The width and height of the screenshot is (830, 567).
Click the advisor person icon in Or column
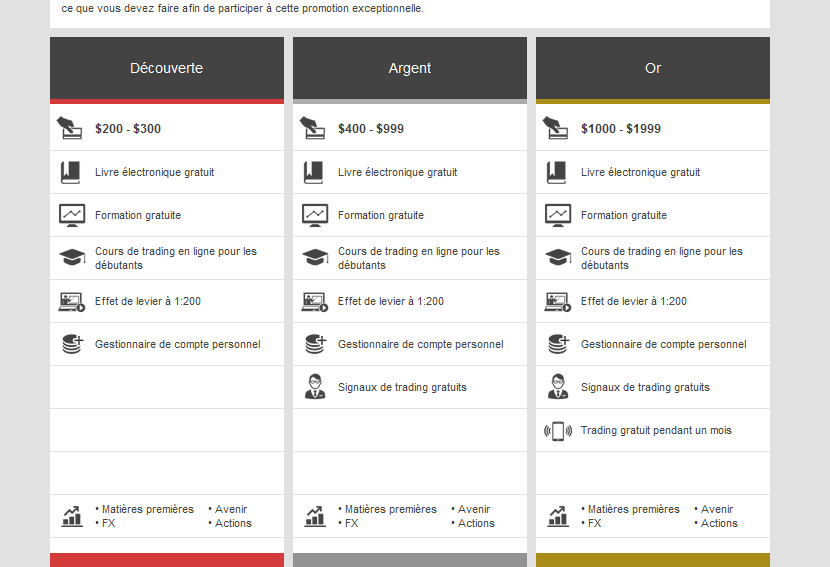pos(558,386)
